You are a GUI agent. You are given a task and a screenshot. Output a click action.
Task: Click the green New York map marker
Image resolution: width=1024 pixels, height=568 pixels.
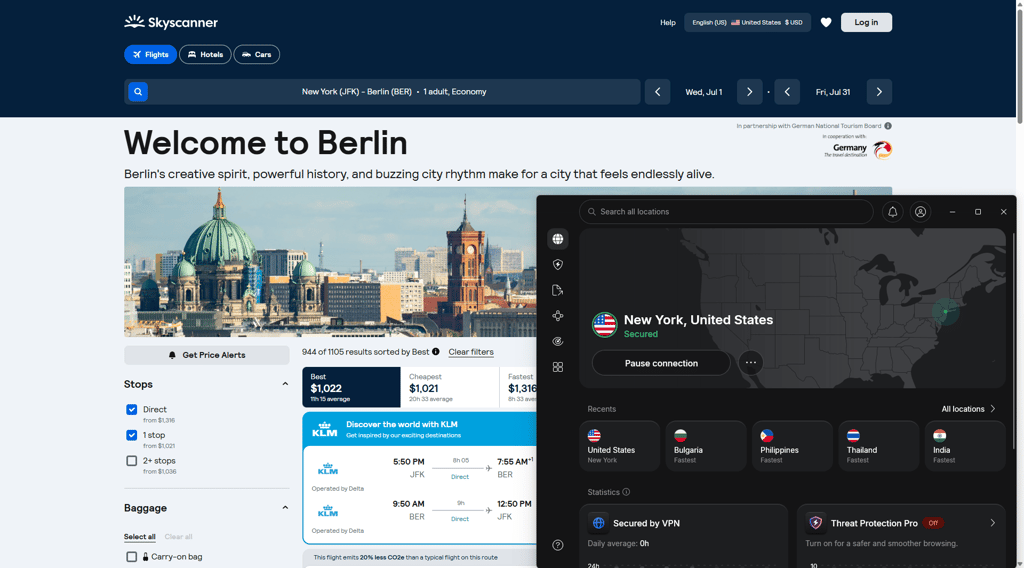click(x=945, y=311)
